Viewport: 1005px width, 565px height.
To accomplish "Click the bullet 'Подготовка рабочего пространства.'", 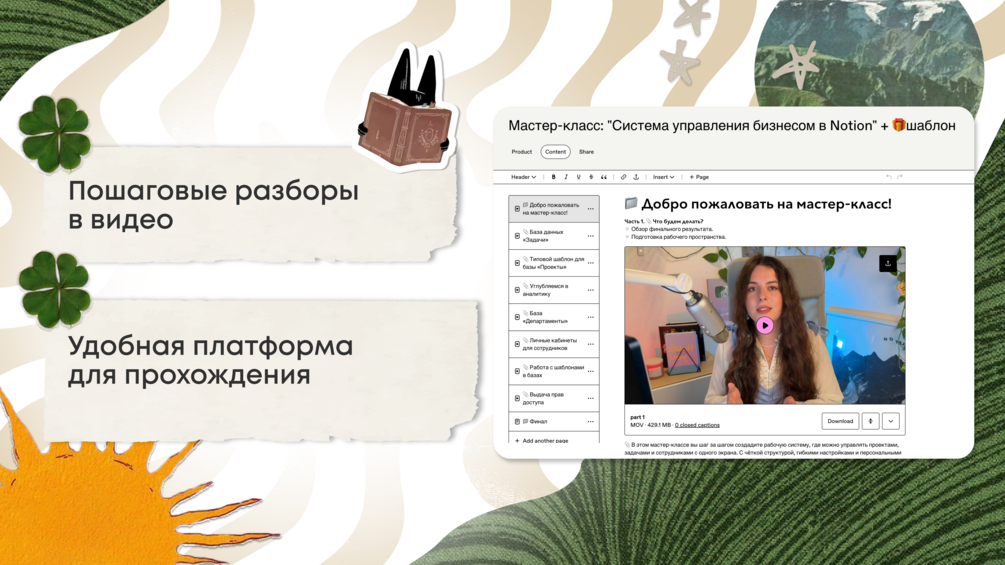I will (x=678, y=237).
